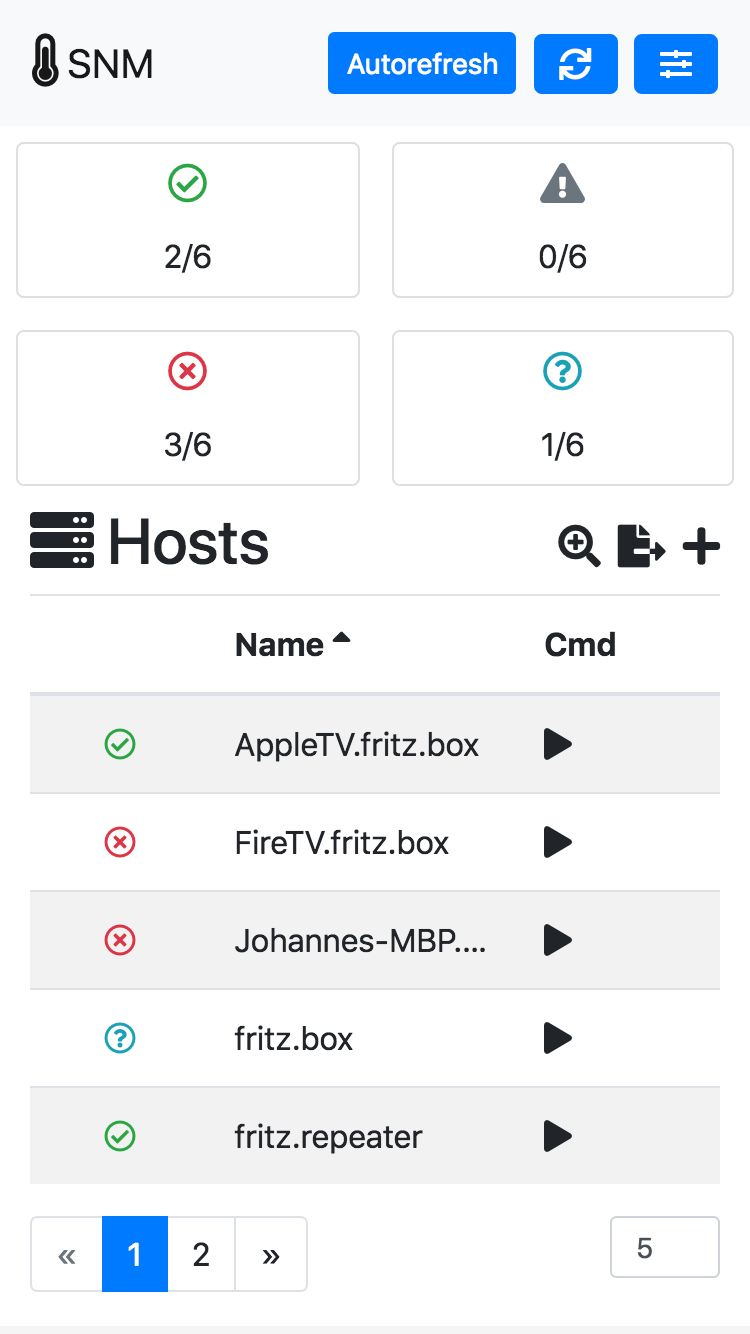The width and height of the screenshot is (750, 1334).
Task: Run command for fritz.box
Action: pyautogui.click(x=557, y=1038)
